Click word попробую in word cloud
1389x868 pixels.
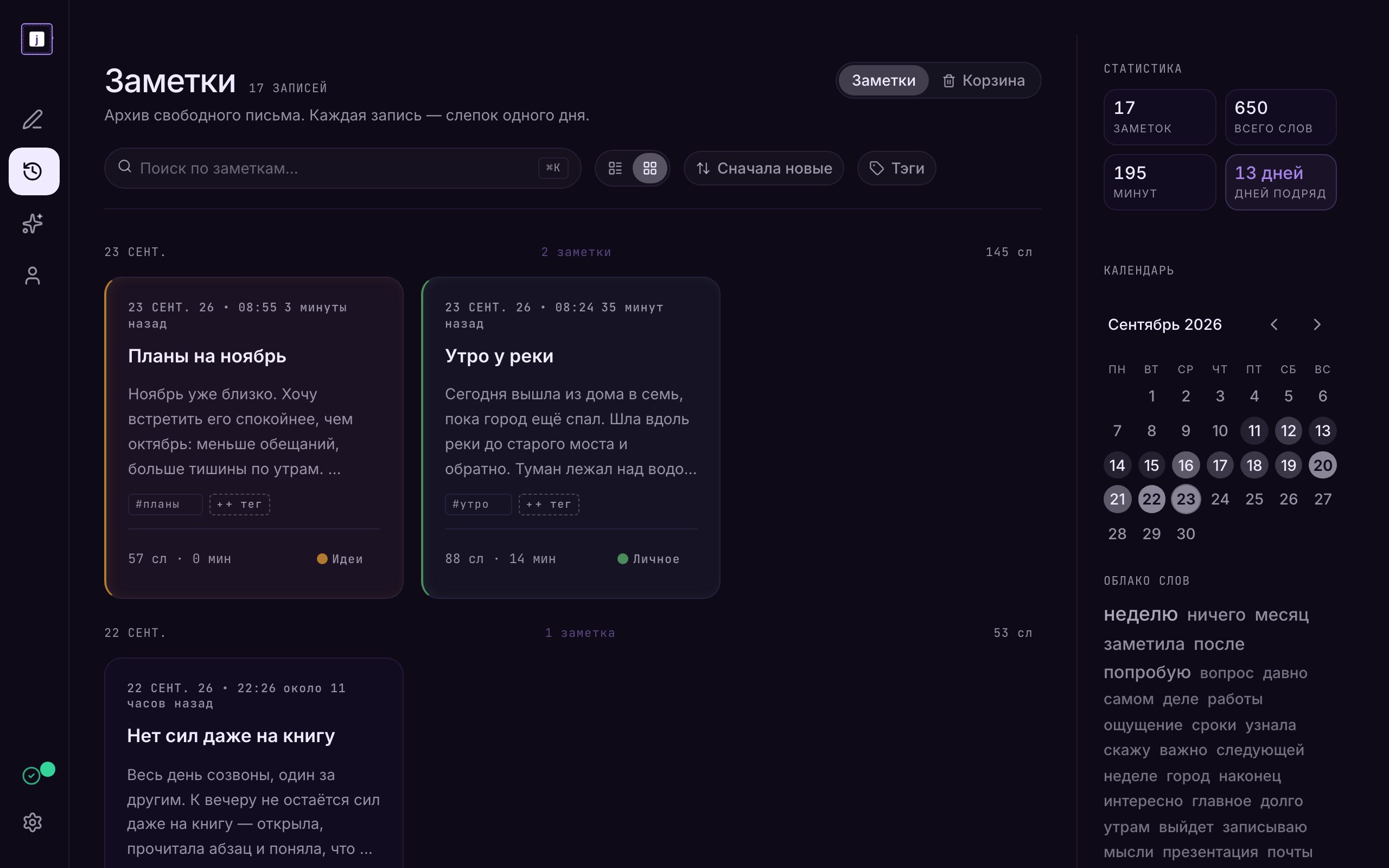(1147, 672)
